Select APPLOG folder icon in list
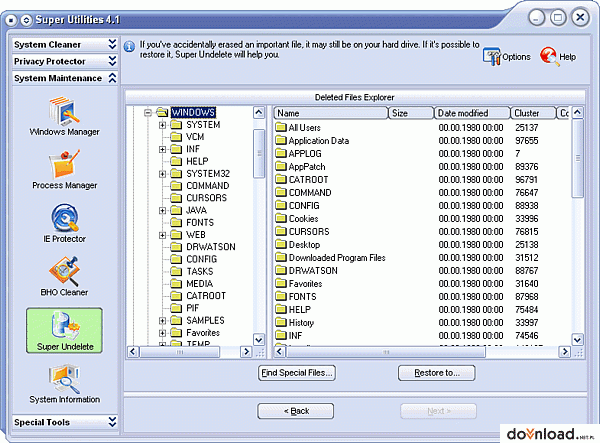The width and height of the screenshot is (600, 443). [281, 153]
